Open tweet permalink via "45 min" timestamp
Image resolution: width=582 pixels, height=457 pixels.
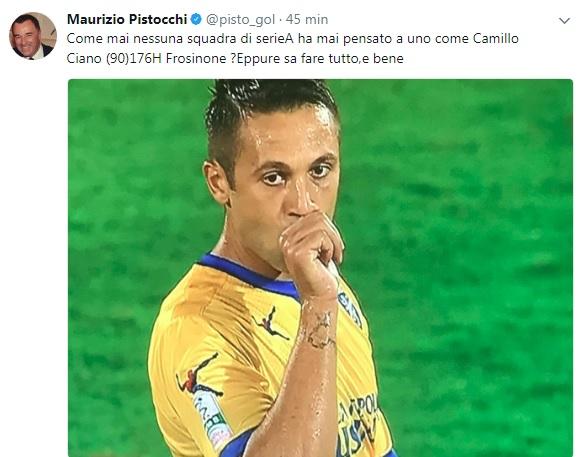[307, 19]
